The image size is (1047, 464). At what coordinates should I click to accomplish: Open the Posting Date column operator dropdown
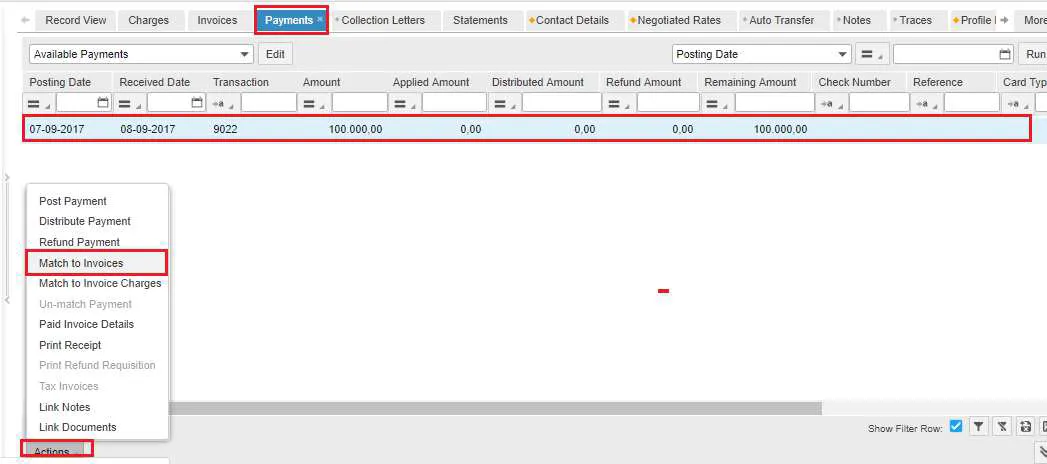point(39,103)
